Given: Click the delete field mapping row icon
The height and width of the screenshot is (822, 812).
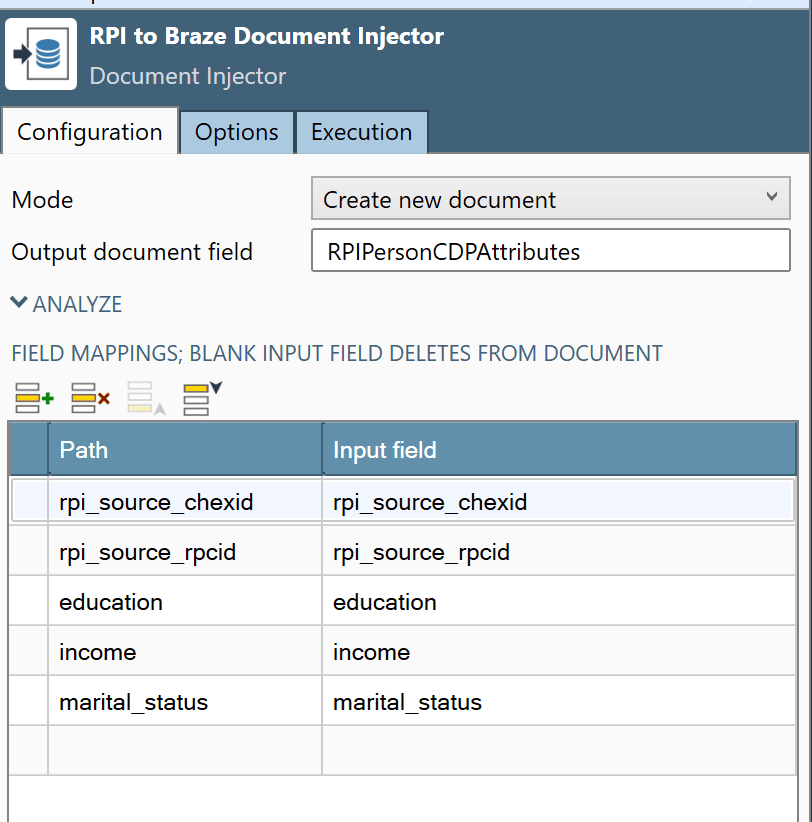Looking at the screenshot, I should click(x=89, y=397).
